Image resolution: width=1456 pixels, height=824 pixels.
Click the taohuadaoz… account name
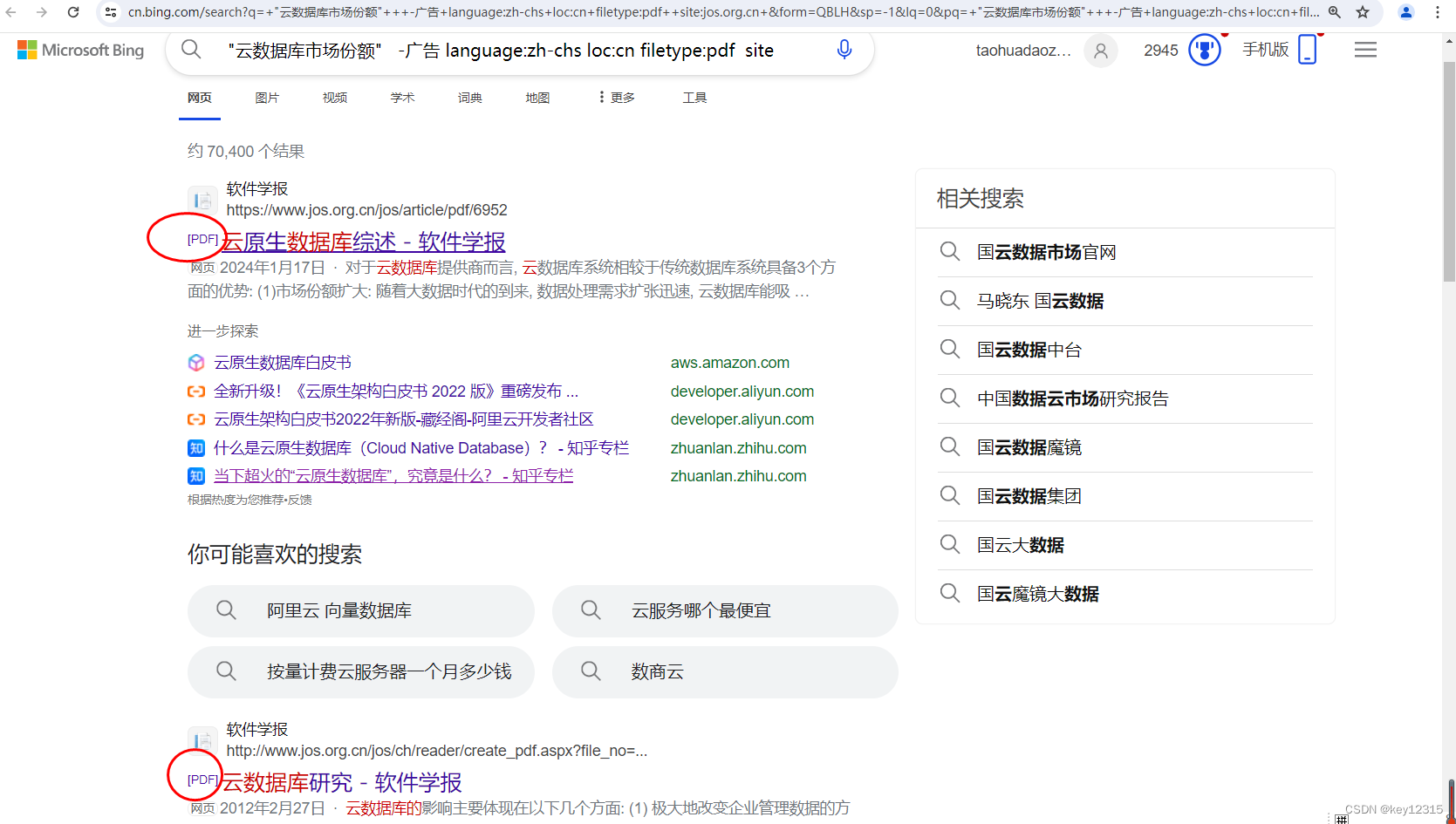tap(1023, 51)
